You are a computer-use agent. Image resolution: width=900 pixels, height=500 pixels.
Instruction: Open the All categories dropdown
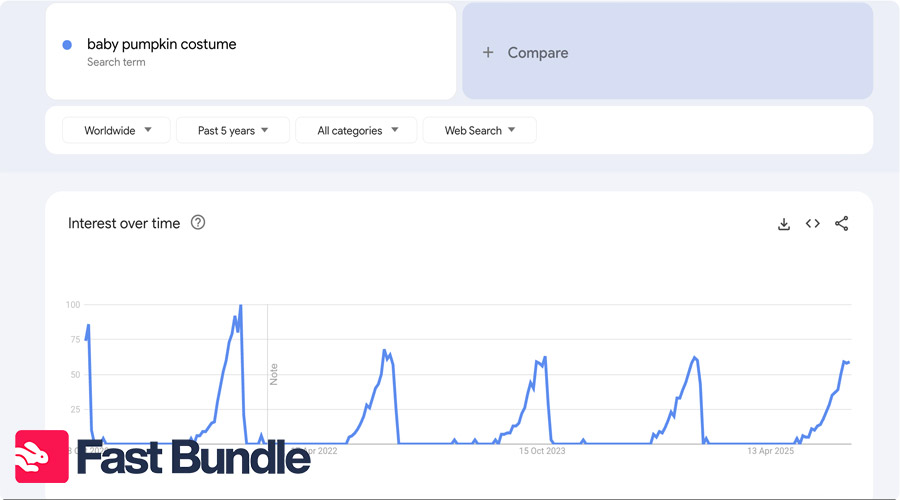click(x=357, y=131)
